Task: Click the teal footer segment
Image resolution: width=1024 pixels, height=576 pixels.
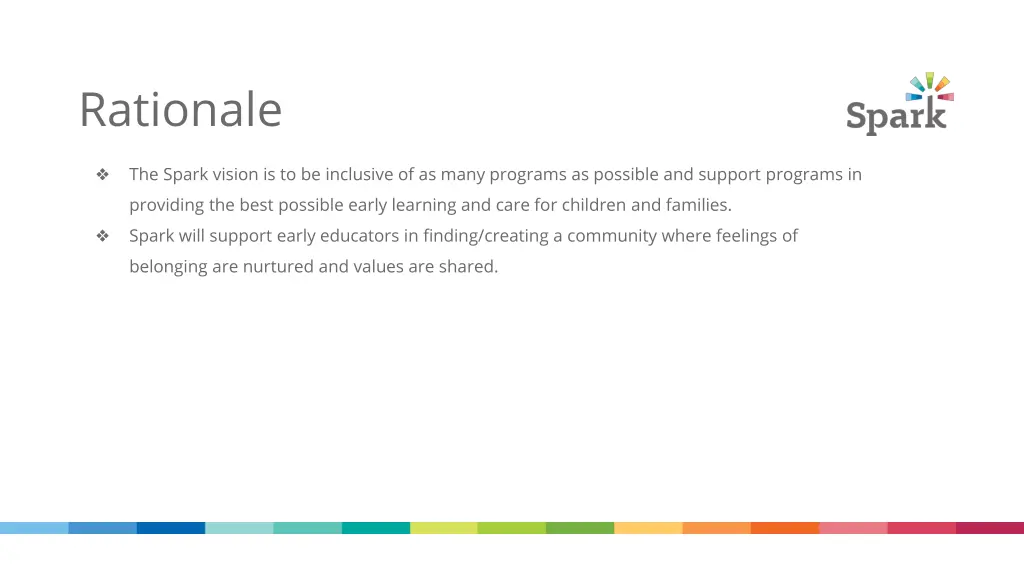Action: point(376,528)
